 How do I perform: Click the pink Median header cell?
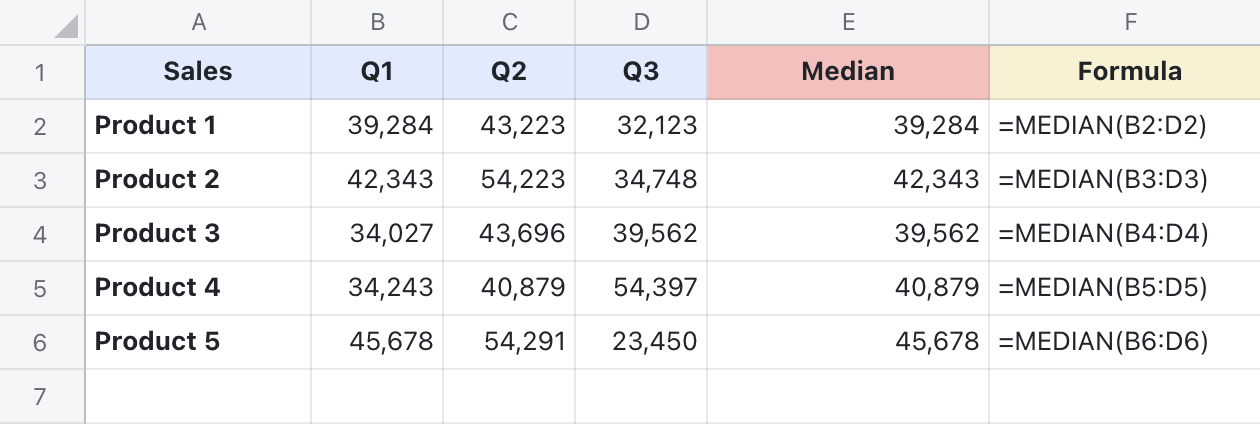(x=848, y=72)
